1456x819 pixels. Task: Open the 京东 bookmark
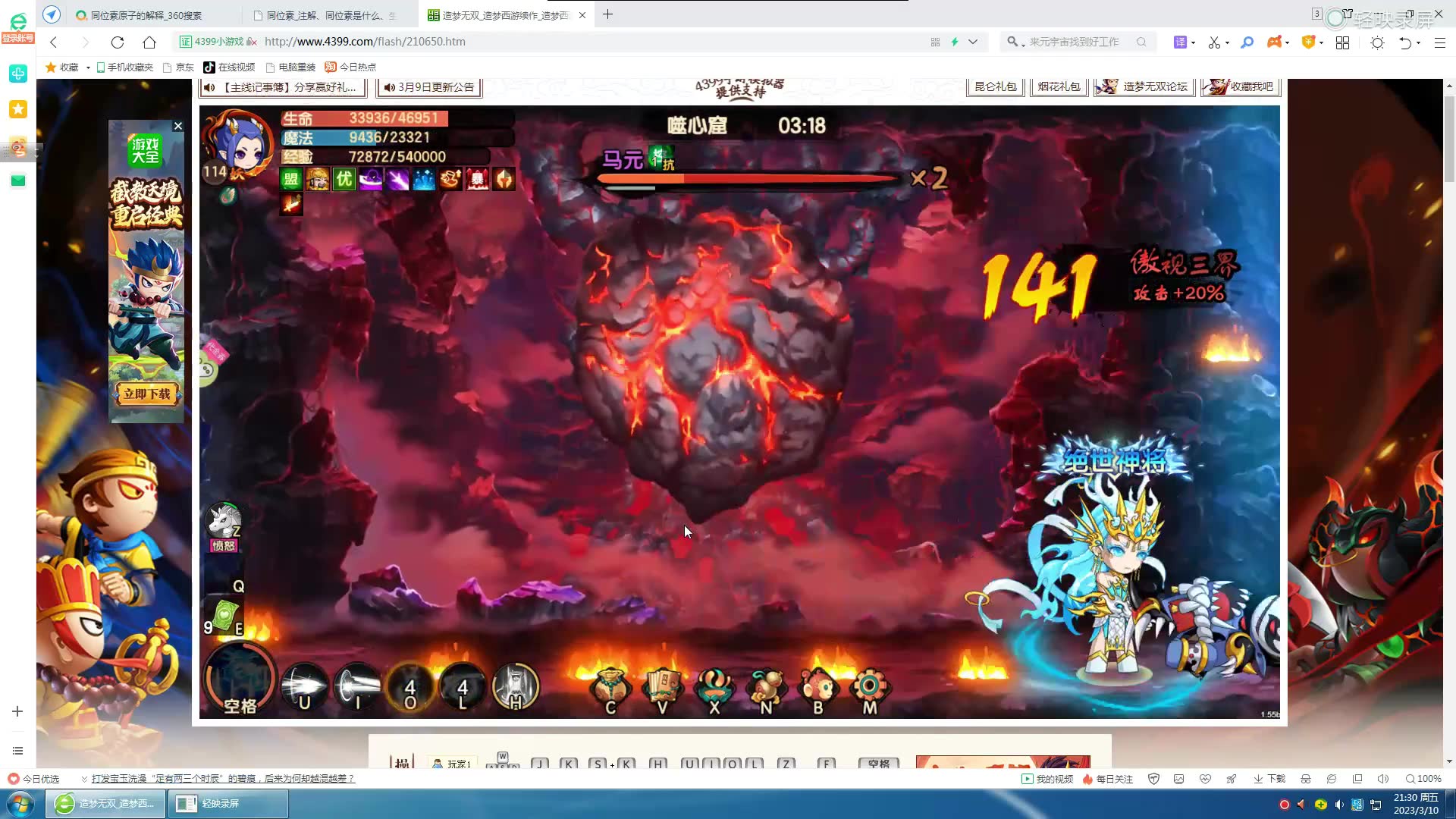[178, 67]
